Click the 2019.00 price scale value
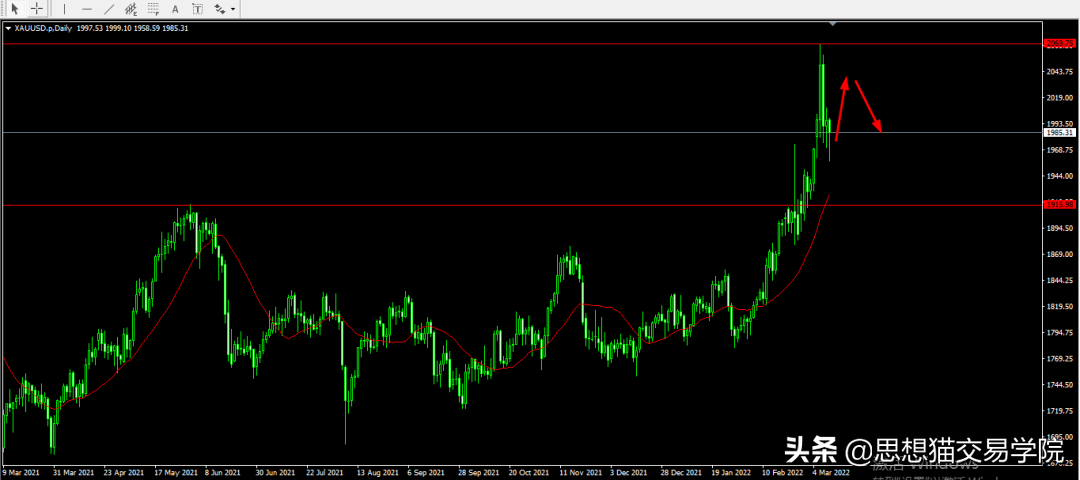 pyautogui.click(x=1060, y=98)
